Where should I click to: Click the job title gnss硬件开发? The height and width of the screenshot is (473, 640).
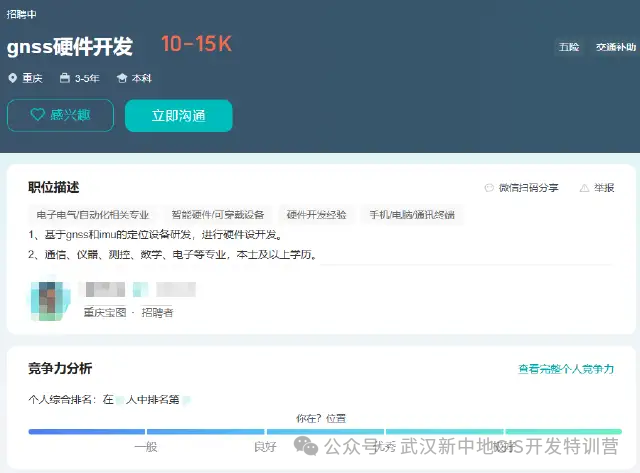click(x=70, y=46)
